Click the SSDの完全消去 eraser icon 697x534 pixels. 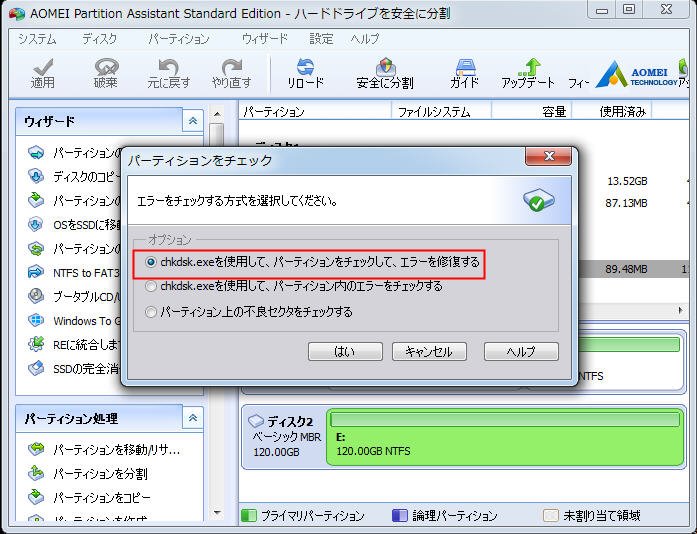point(36,368)
